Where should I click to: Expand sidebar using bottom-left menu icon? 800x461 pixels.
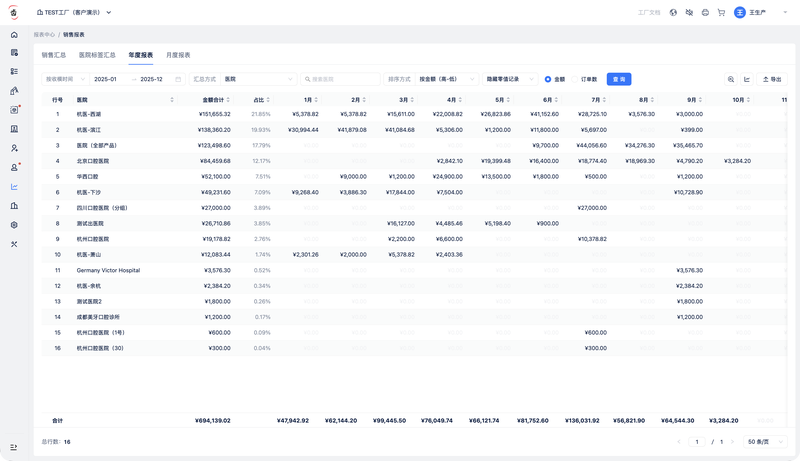tap(14, 447)
